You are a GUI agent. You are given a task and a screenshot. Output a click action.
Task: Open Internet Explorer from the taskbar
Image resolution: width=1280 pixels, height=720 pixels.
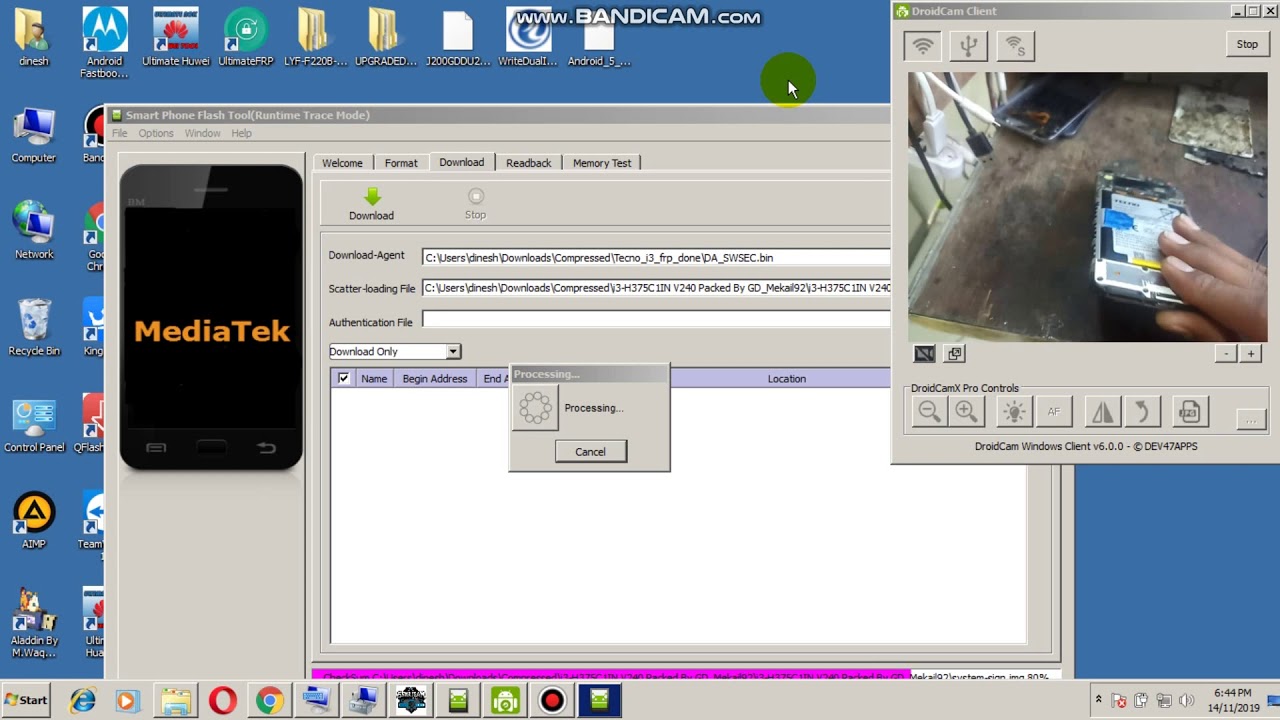pos(82,701)
